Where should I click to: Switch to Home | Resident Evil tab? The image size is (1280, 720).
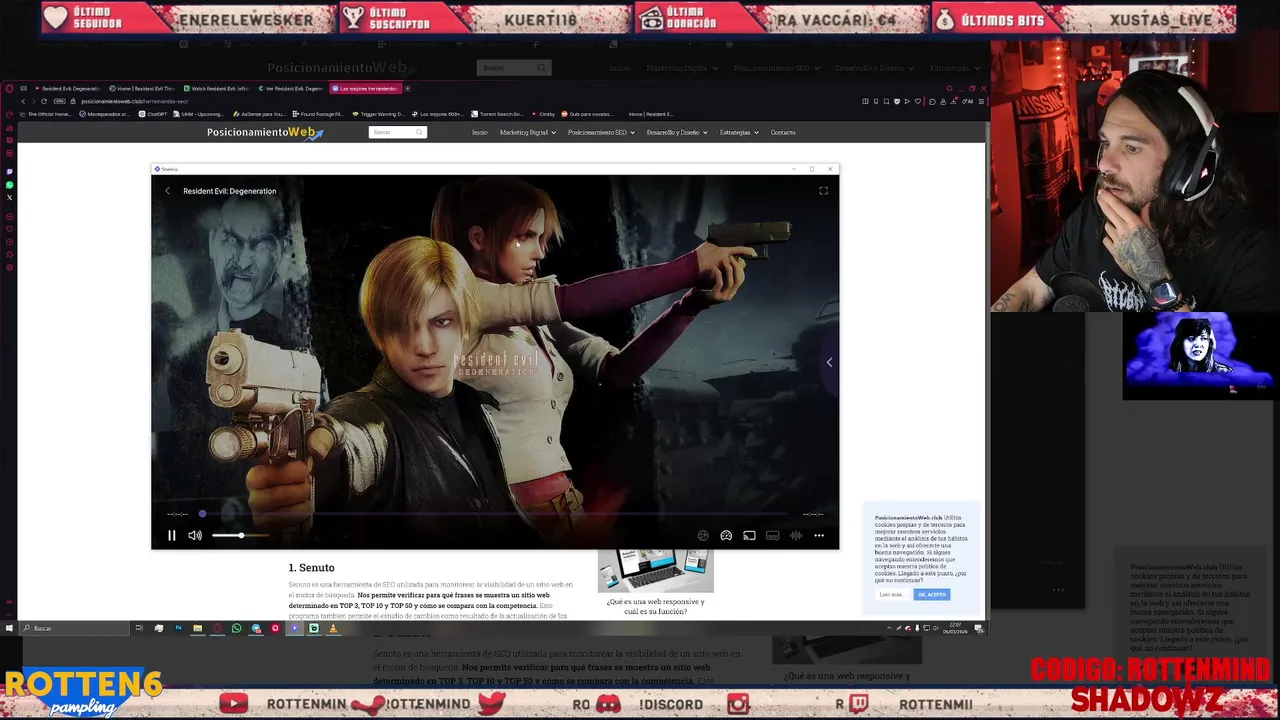[x=142, y=88]
